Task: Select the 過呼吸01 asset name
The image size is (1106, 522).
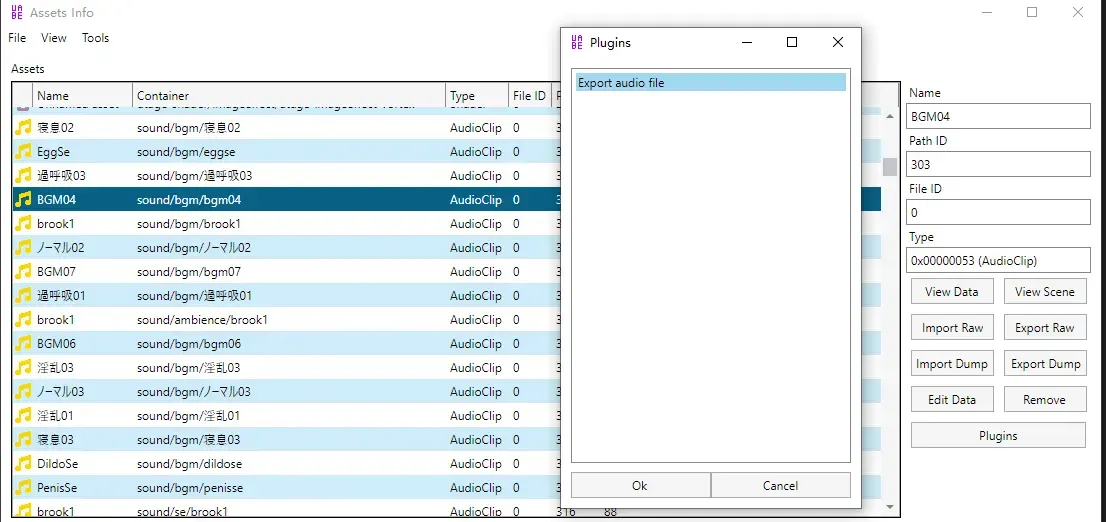Action: tap(61, 296)
